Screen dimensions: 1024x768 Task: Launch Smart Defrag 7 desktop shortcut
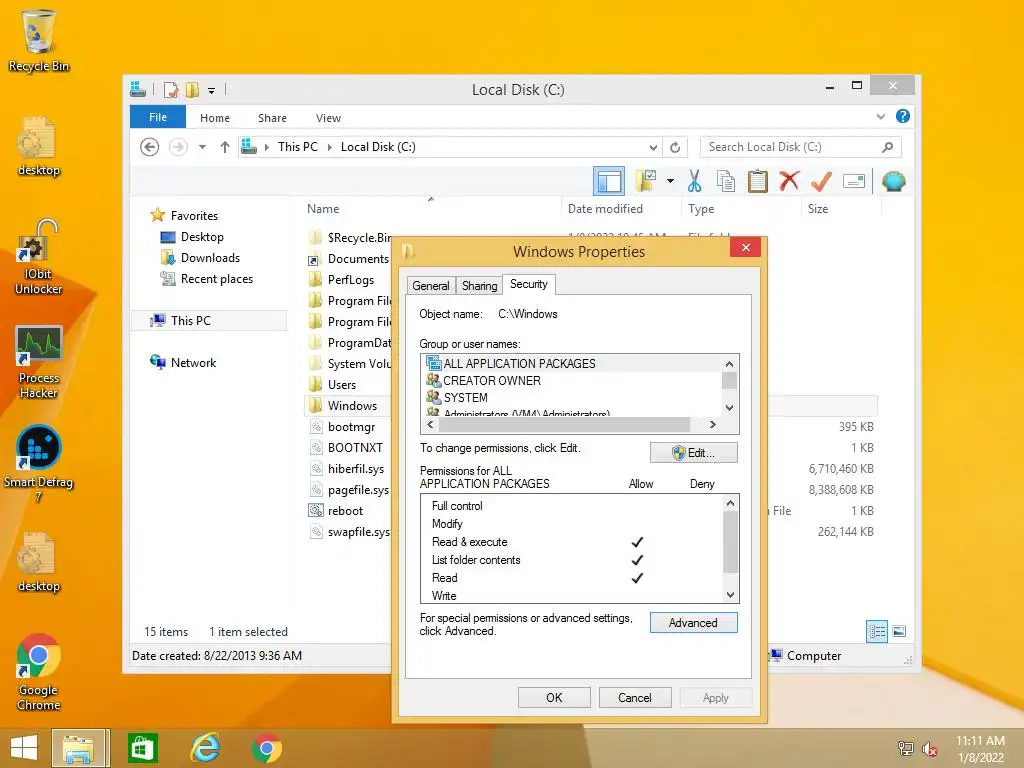(39, 464)
